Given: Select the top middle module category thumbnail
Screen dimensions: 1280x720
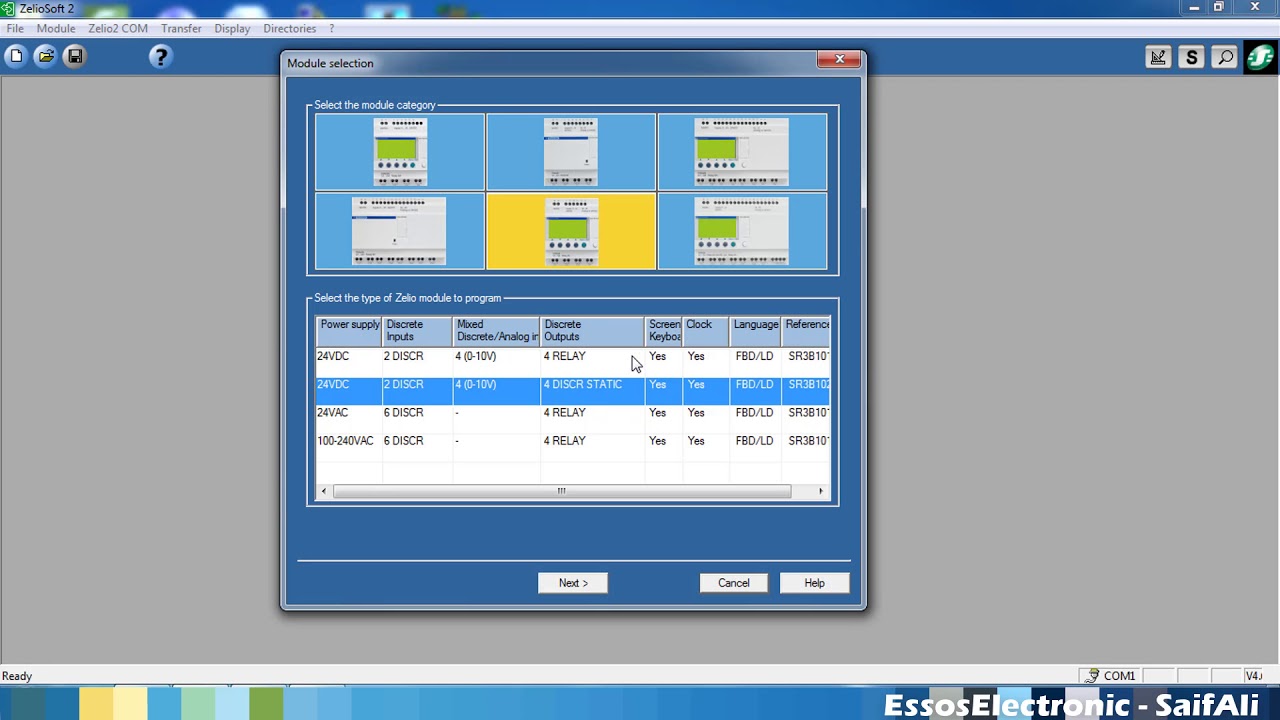Looking at the screenshot, I should pos(571,152).
